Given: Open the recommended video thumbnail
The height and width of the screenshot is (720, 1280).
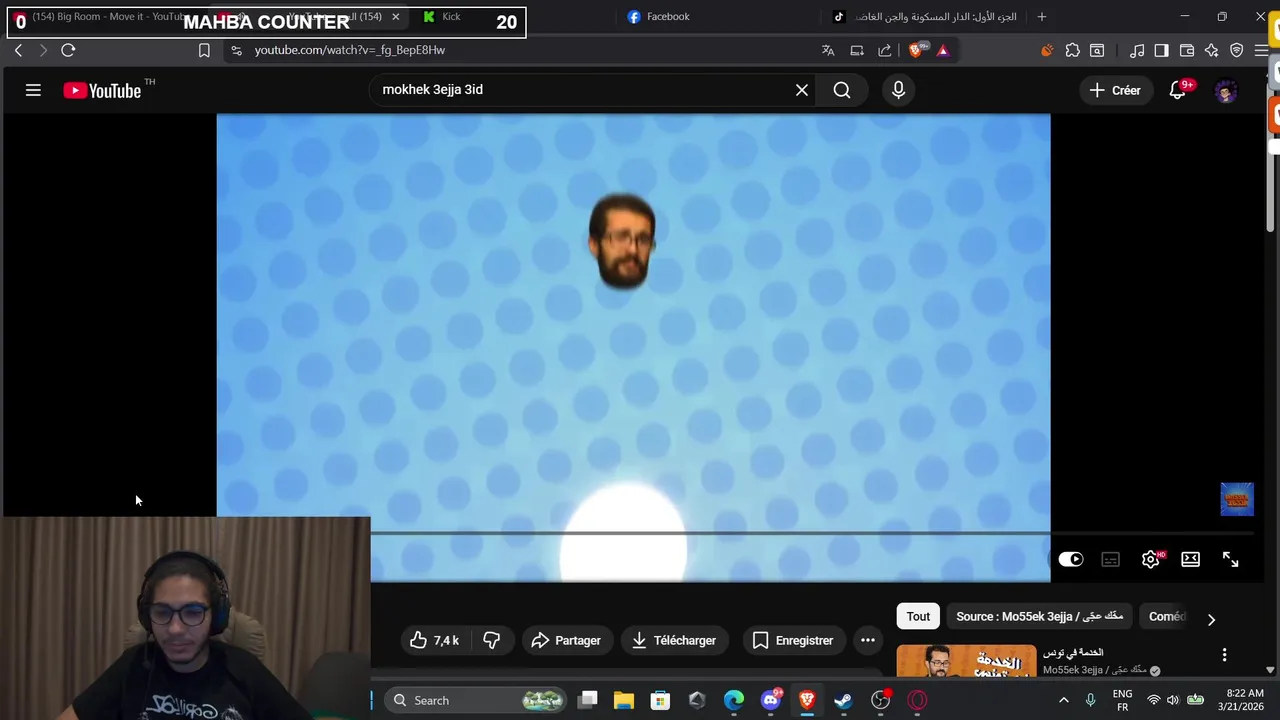Looking at the screenshot, I should pyautogui.click(x=966, y=662).
